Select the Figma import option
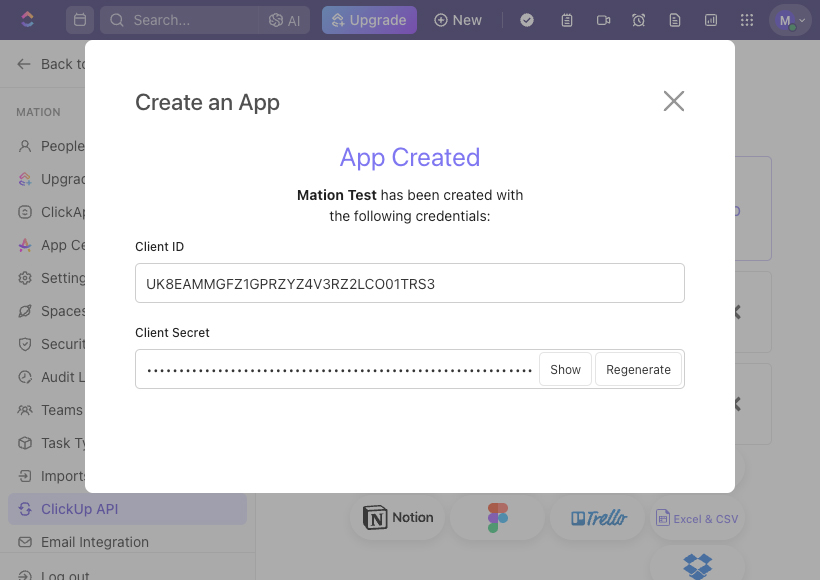This screenshot has width=820, height=580. [497, 518]
